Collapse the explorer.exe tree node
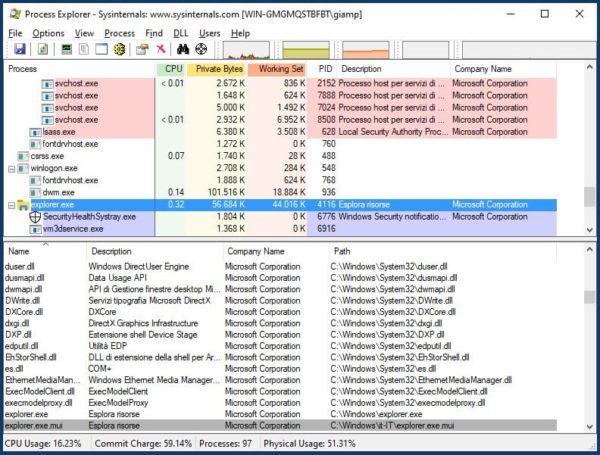 tap(11, 205)
